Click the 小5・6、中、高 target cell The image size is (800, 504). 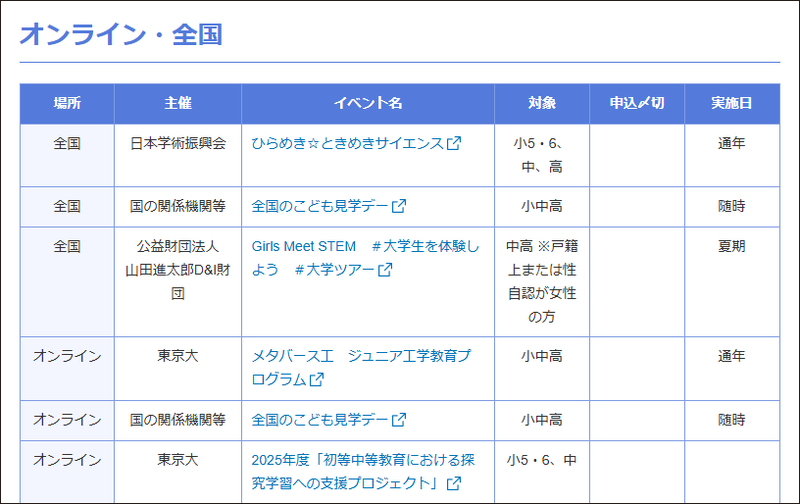542,156
